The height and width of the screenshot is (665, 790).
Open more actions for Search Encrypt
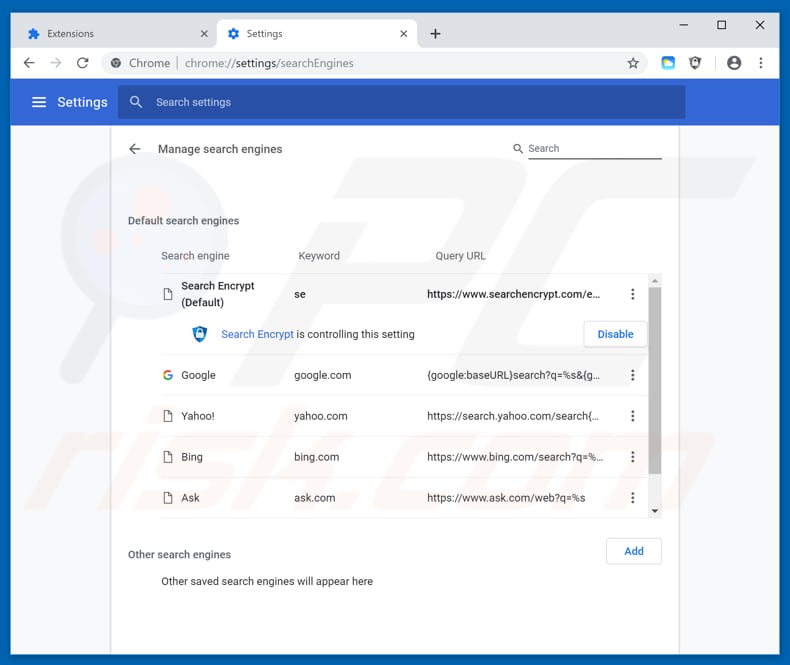coord(632,294)
